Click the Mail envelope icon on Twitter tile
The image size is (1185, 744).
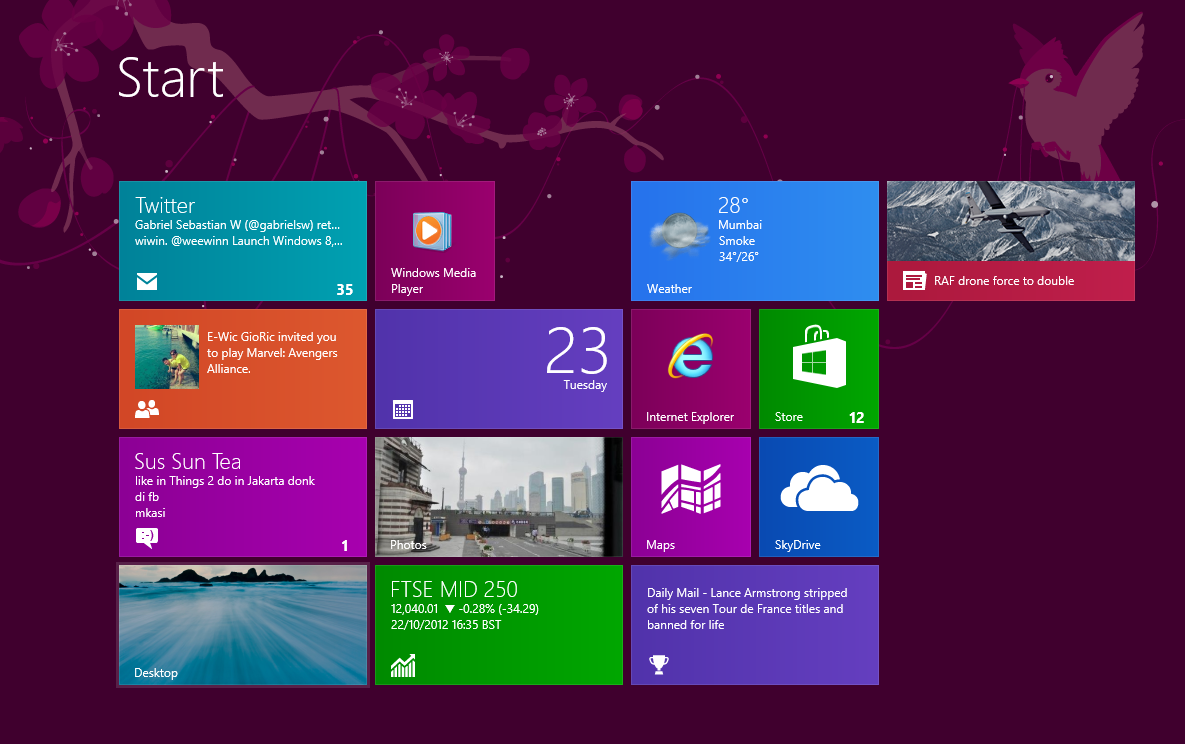147,281
